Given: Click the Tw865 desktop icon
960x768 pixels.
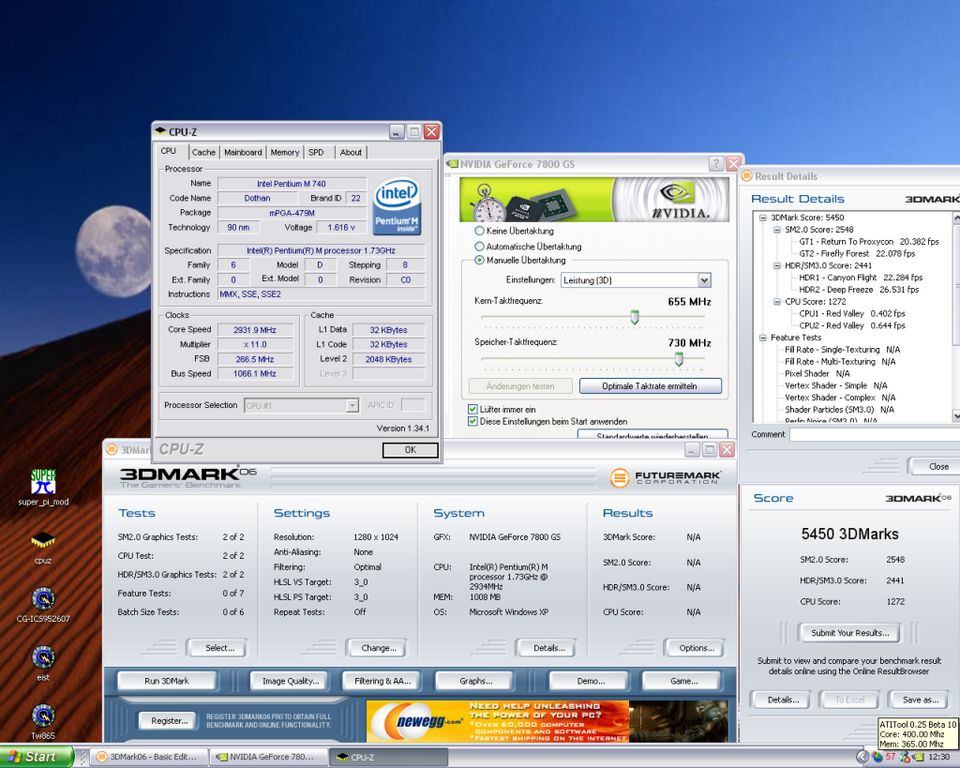Looking at the screenshot, I should 43,715.
